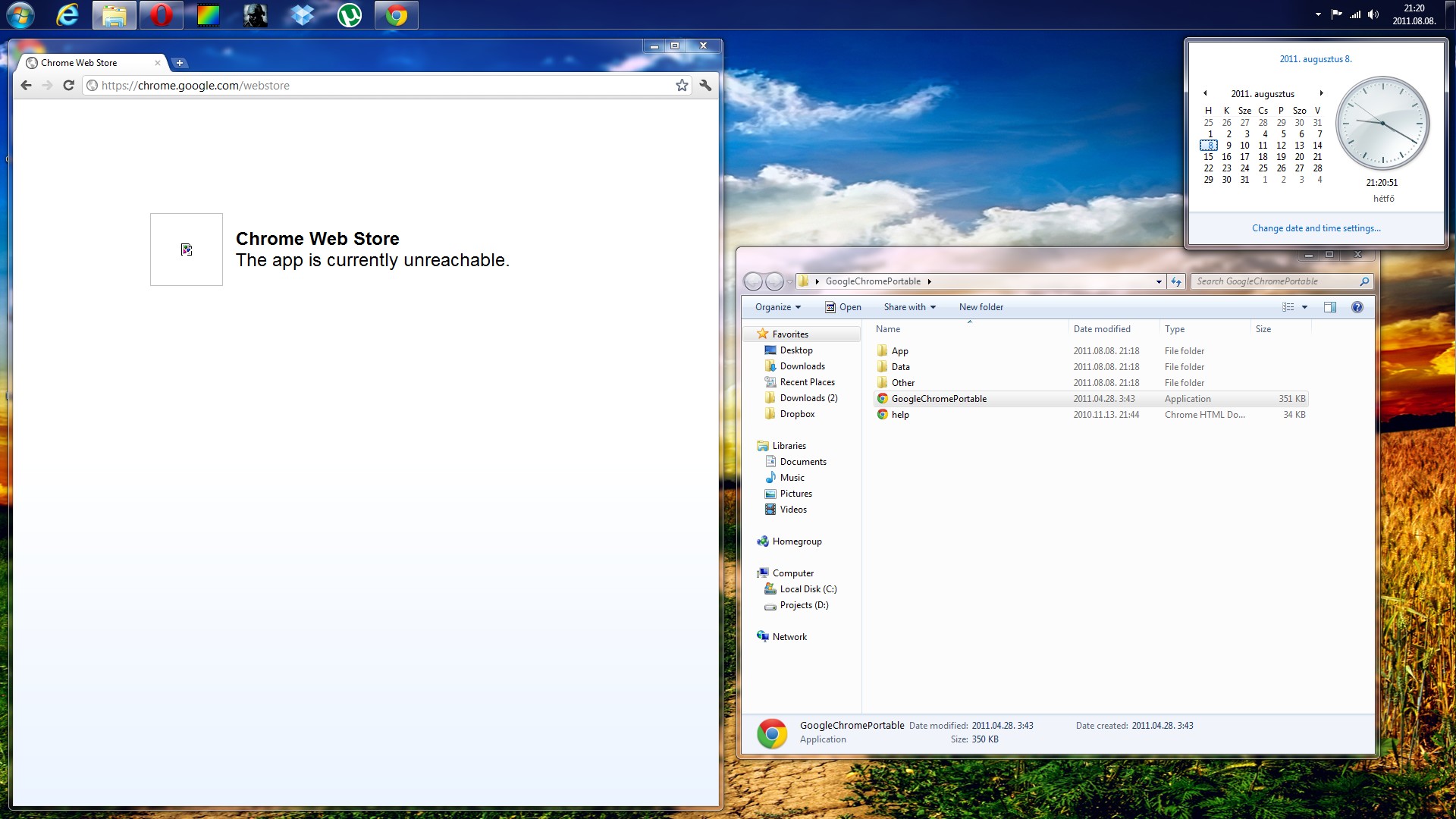Screen dimensions: 1456x819
Task: Open Recent Places in Favorites
Action: pos(807,382)
